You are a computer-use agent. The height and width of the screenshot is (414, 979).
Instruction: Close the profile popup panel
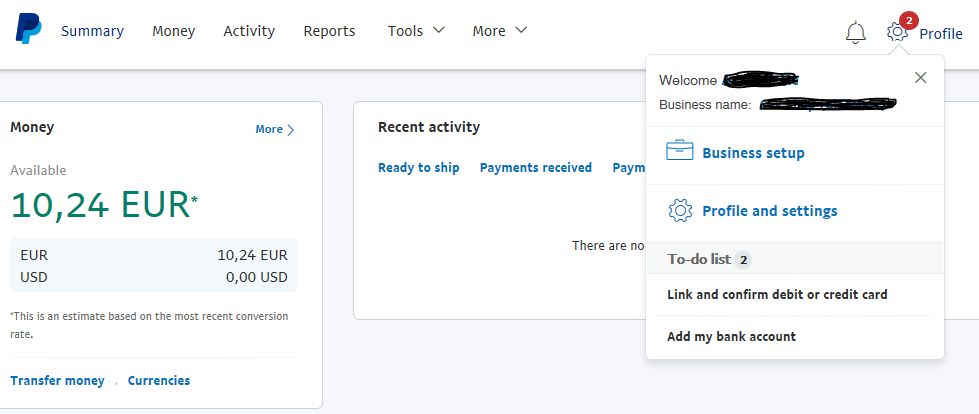click(921, 78)
